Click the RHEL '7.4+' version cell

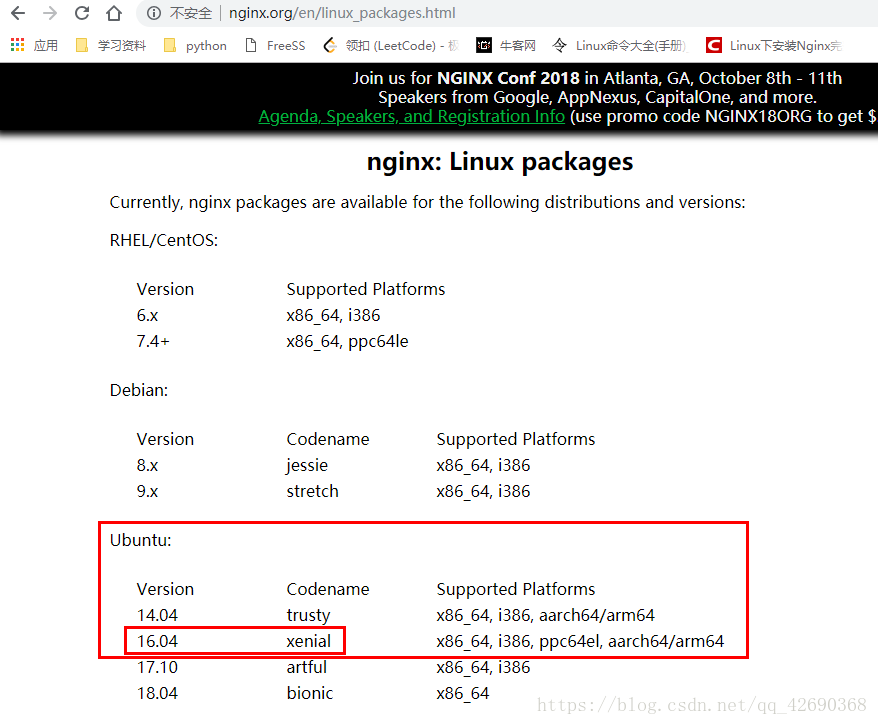[x=153, y=341]
